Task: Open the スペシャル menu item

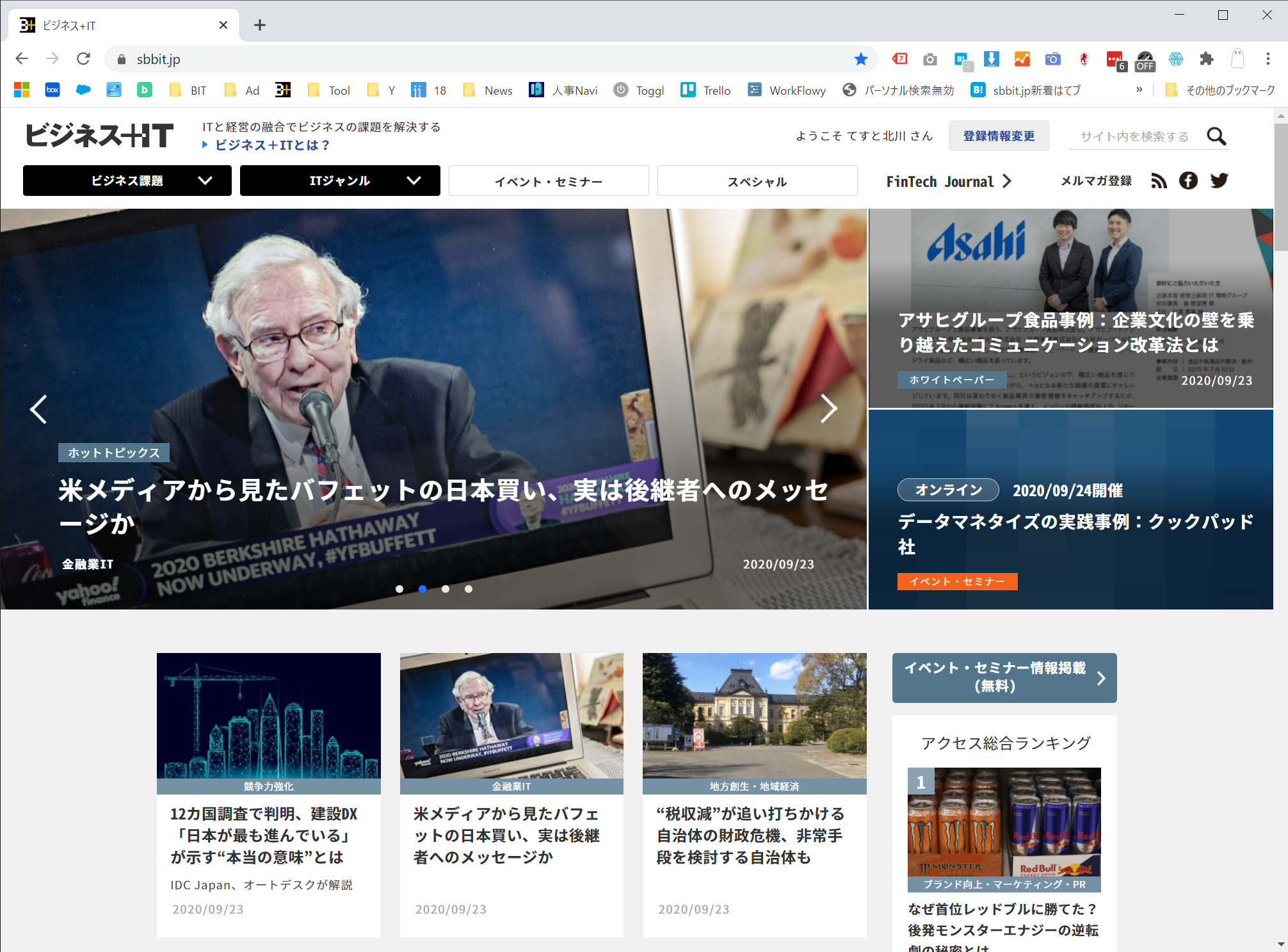Action: coord(757,181)
